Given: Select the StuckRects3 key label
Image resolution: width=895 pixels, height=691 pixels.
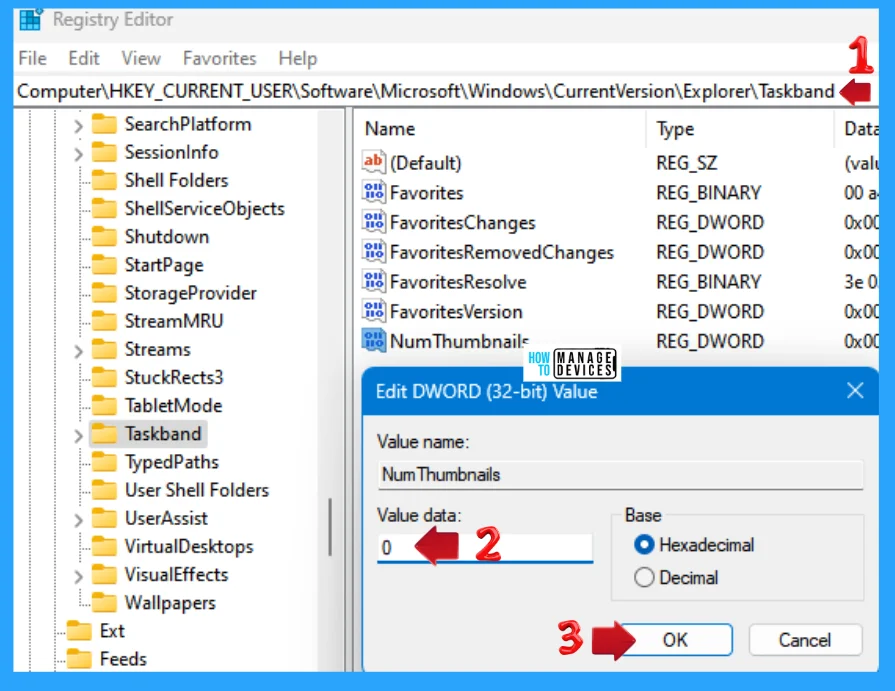Looking at the screenshot, I should (174, 377).
